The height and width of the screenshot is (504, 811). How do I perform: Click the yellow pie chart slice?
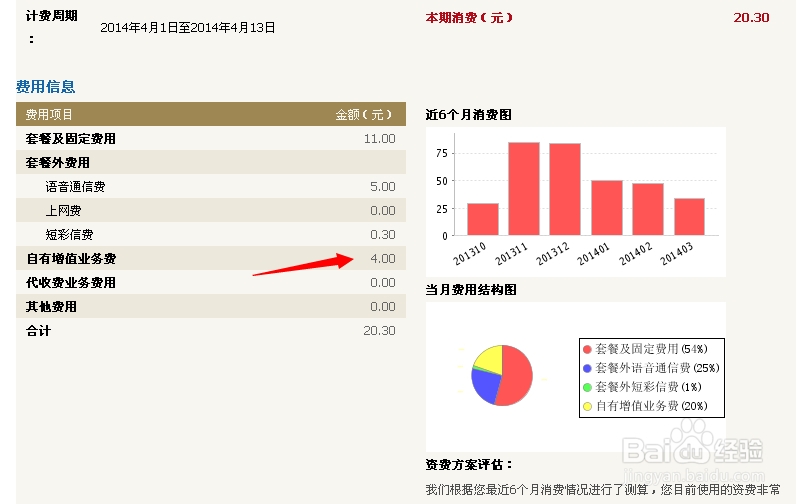(491, 359)
